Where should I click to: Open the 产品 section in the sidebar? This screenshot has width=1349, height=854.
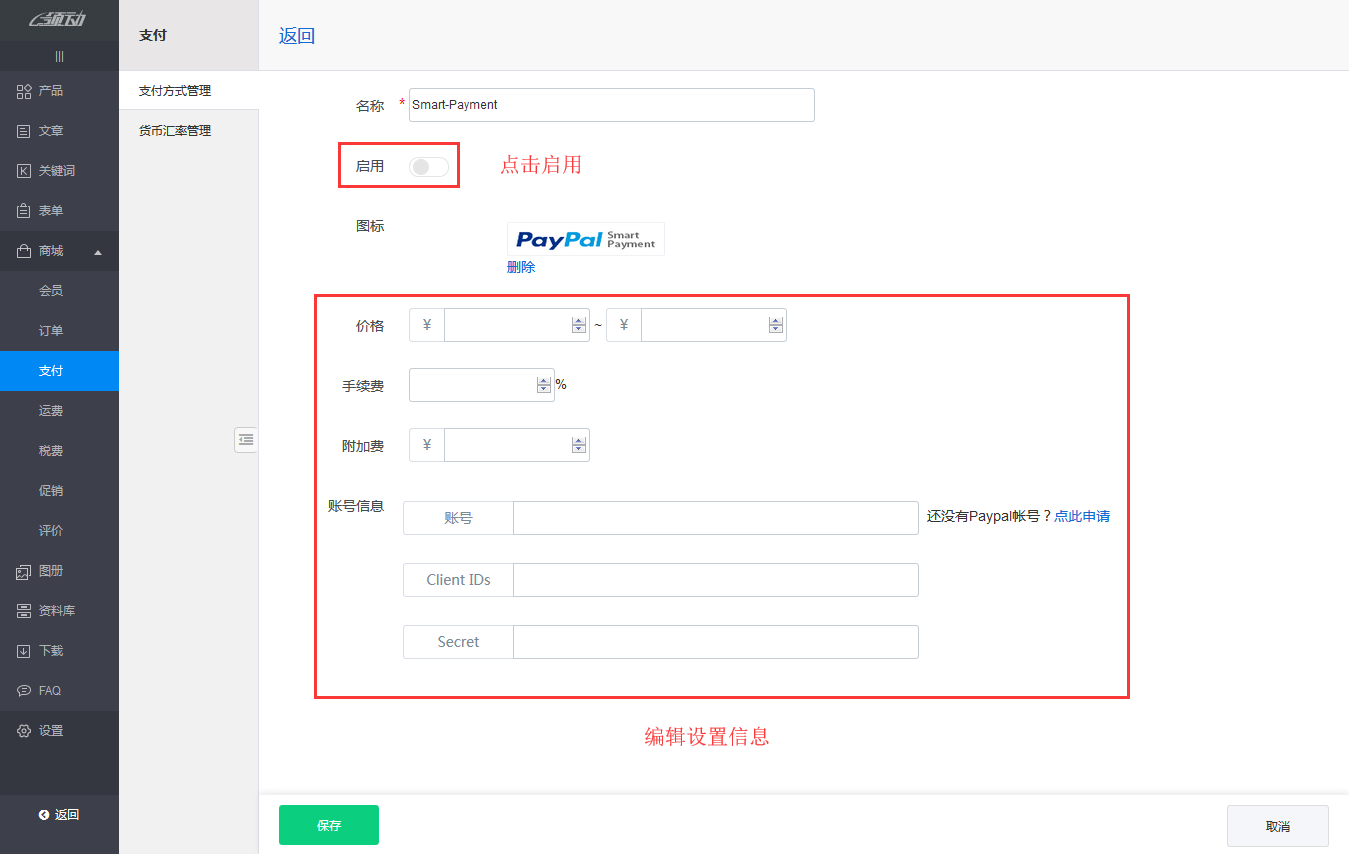click(x=50, y=90)
